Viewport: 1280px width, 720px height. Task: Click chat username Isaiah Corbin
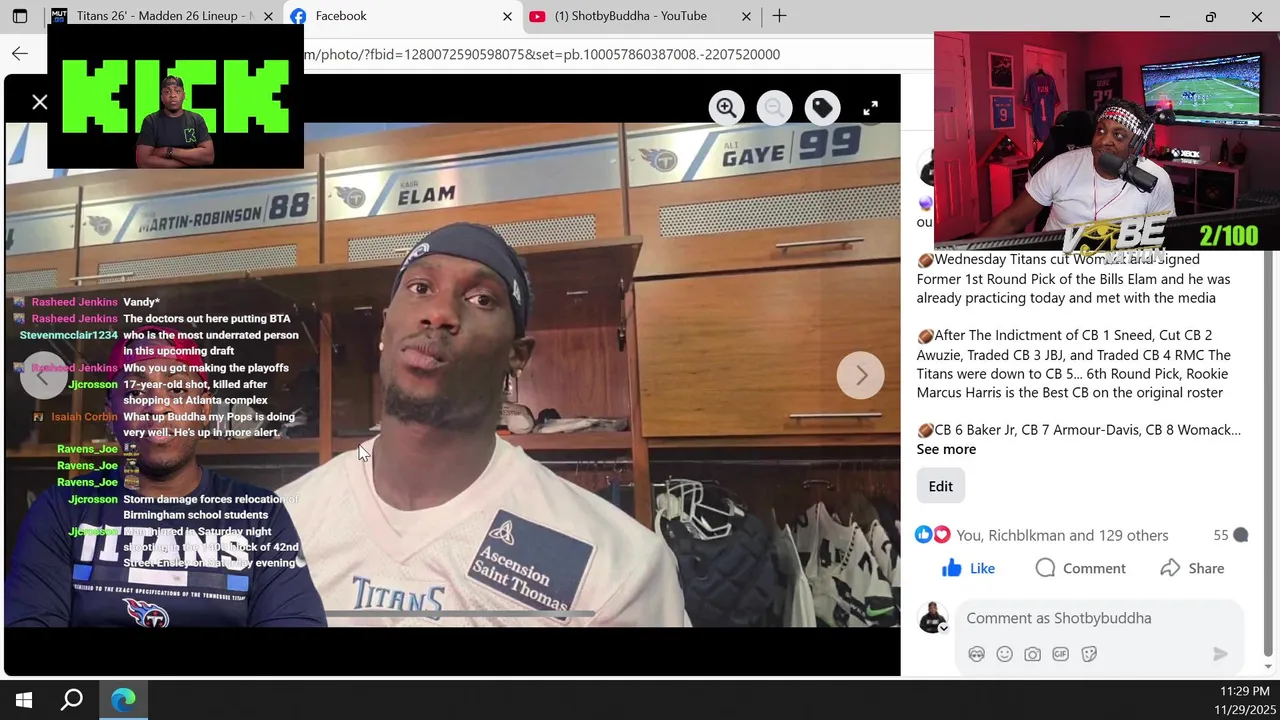point(84,417)
